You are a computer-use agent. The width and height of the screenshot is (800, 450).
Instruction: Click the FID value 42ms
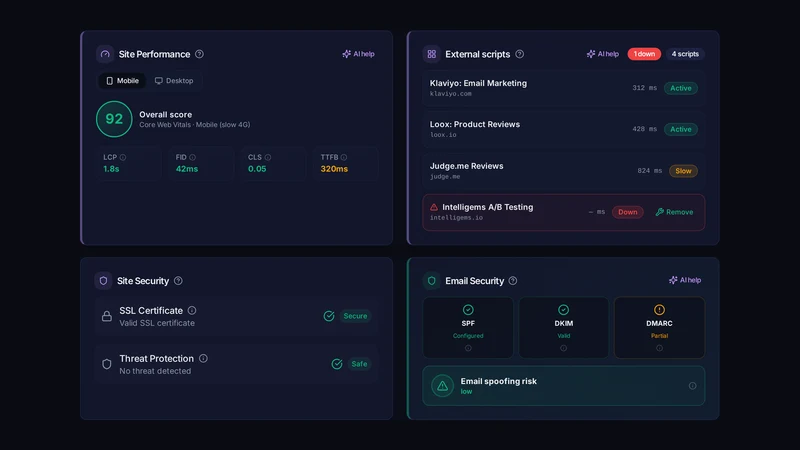click(x=187, y=169)
